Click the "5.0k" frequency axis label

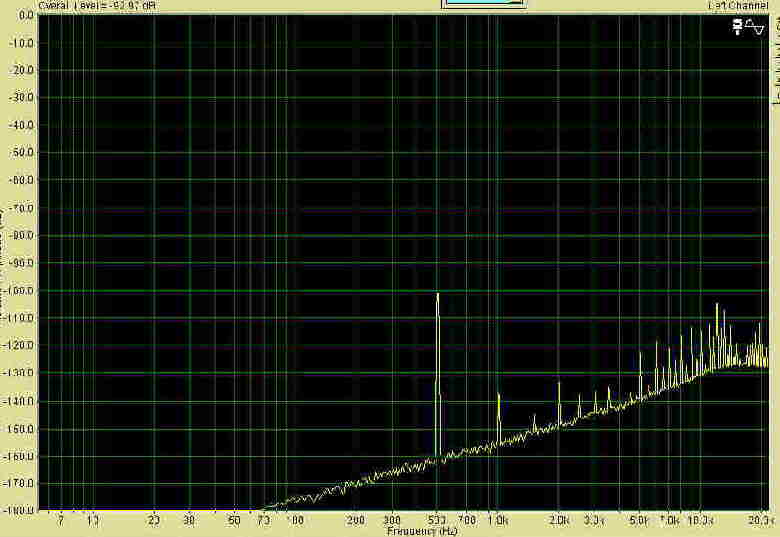pos(639,521)
